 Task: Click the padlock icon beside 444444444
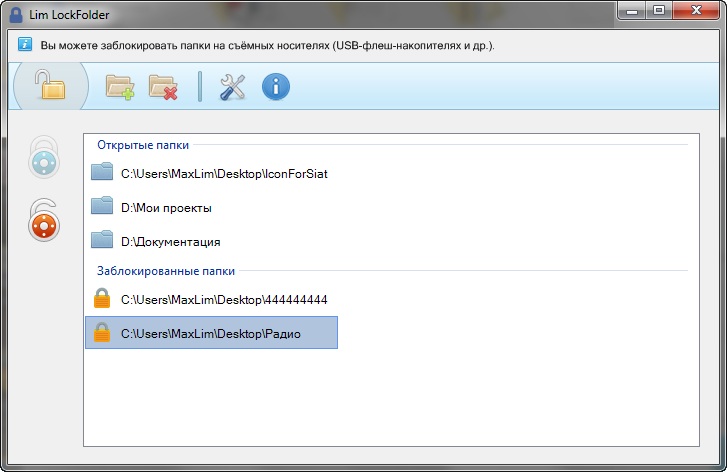tap(102, 298)
